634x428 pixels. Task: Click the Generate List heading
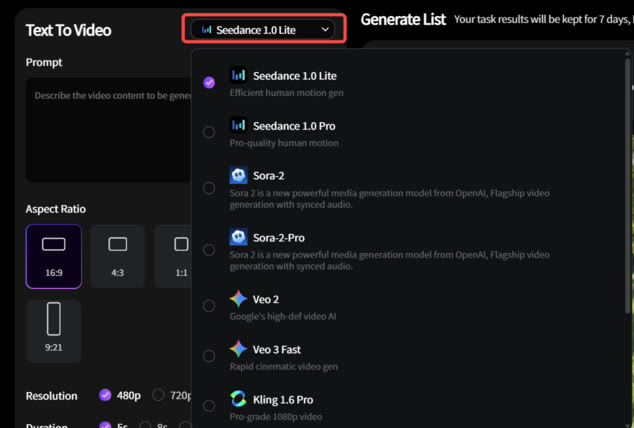[403, 19]
